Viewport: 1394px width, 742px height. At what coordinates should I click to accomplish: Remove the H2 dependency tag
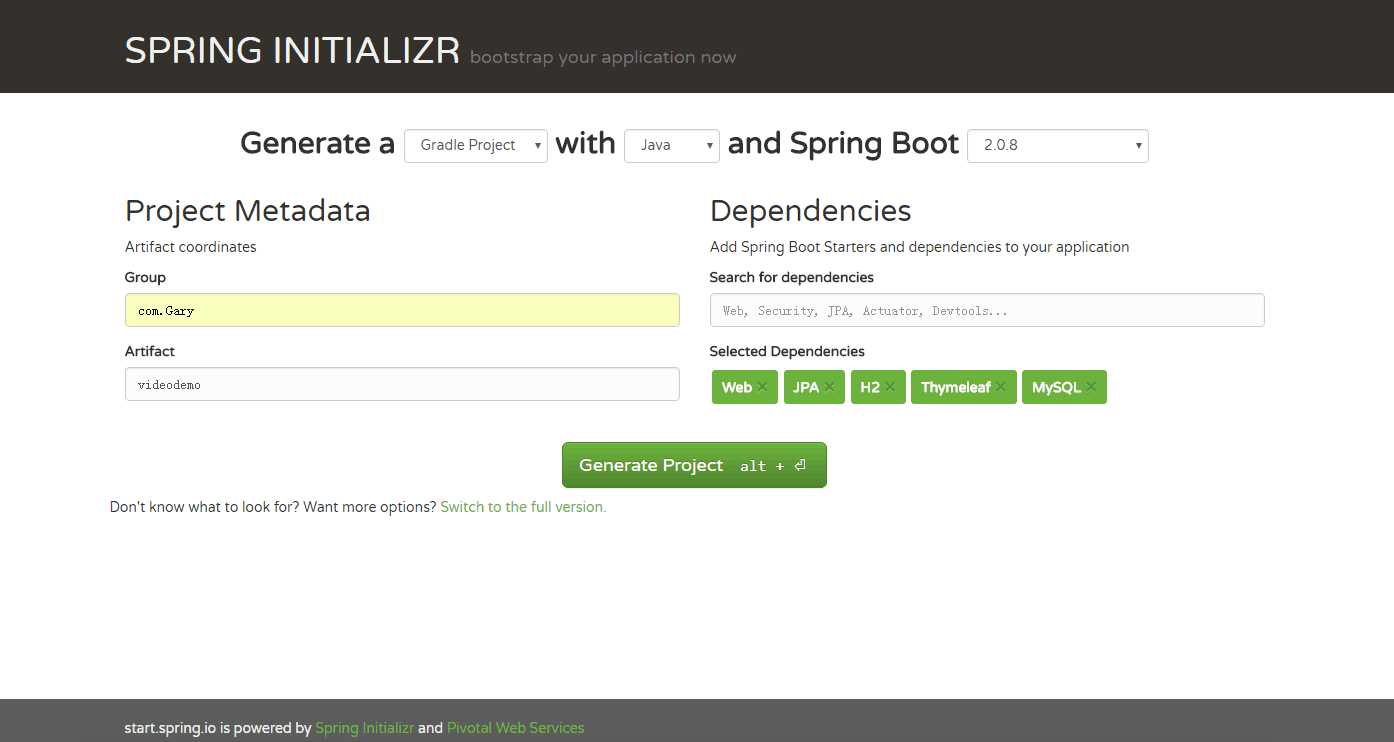point(890,387)
